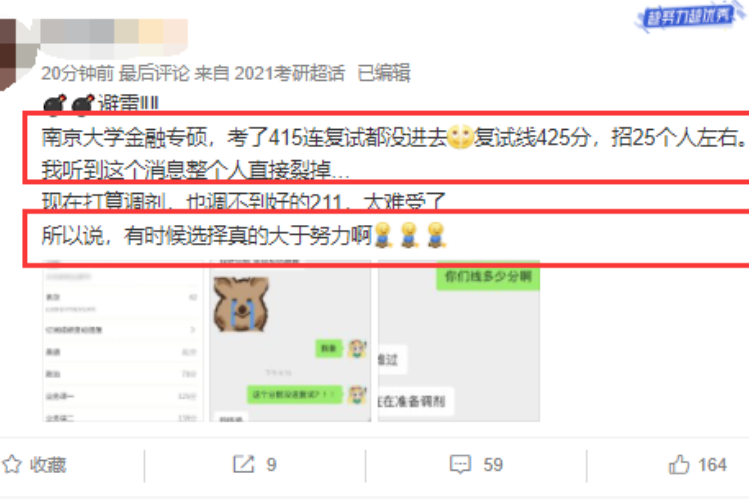The image size is (749, 499).
Task: Click the 收藏 favorite label
Action: (48, 465)
